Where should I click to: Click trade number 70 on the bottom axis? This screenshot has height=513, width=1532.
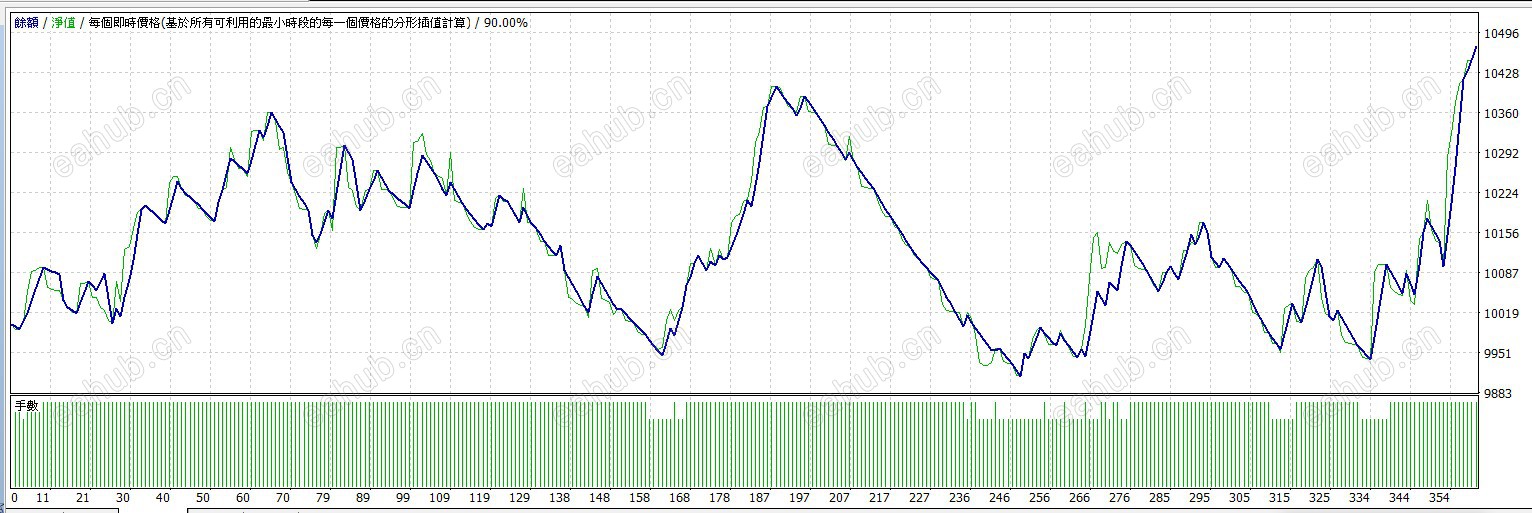click(x=283, y=498)
